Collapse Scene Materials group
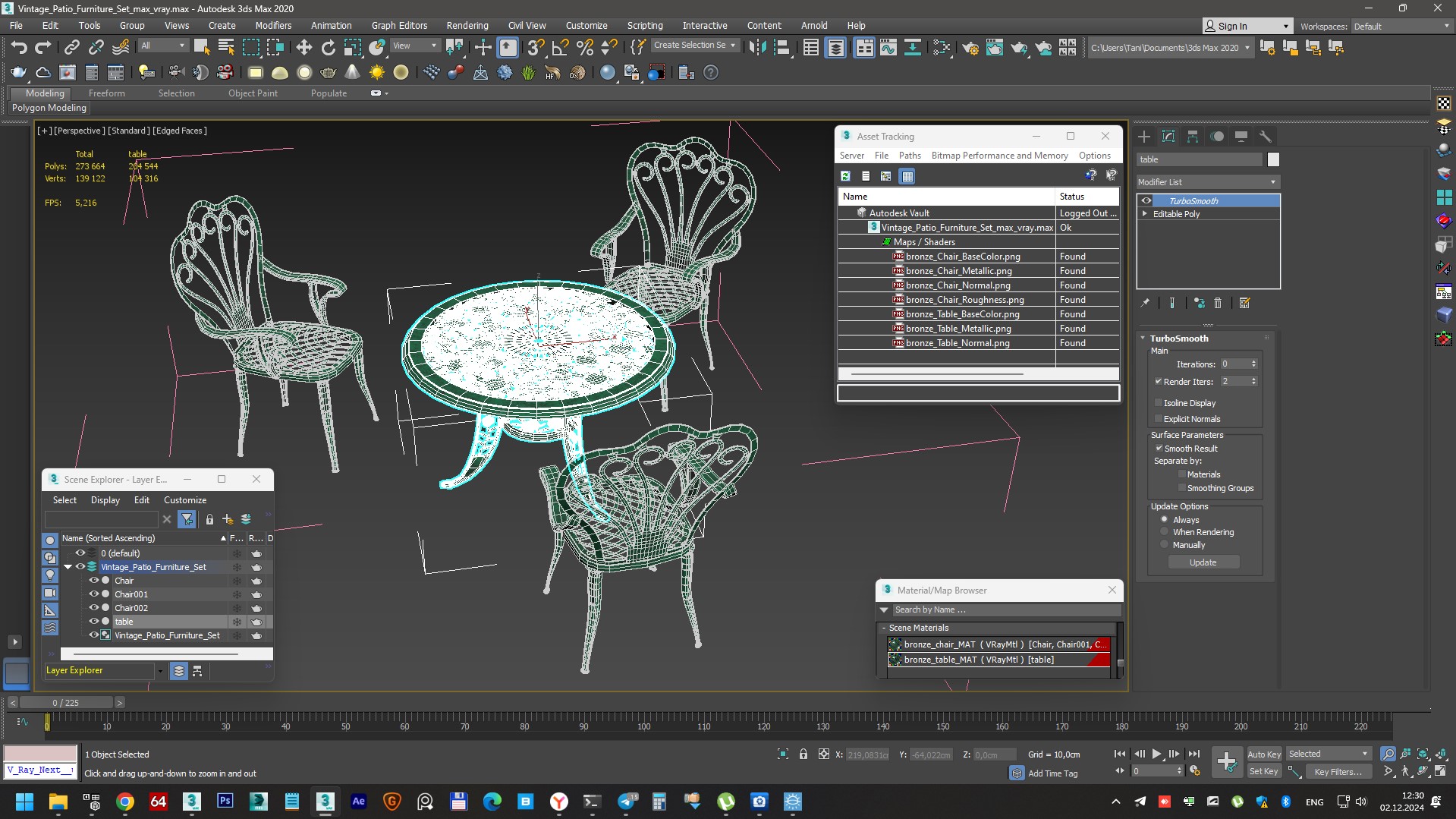This screenshot has width=1456, height=819. (x=884, y=628)
